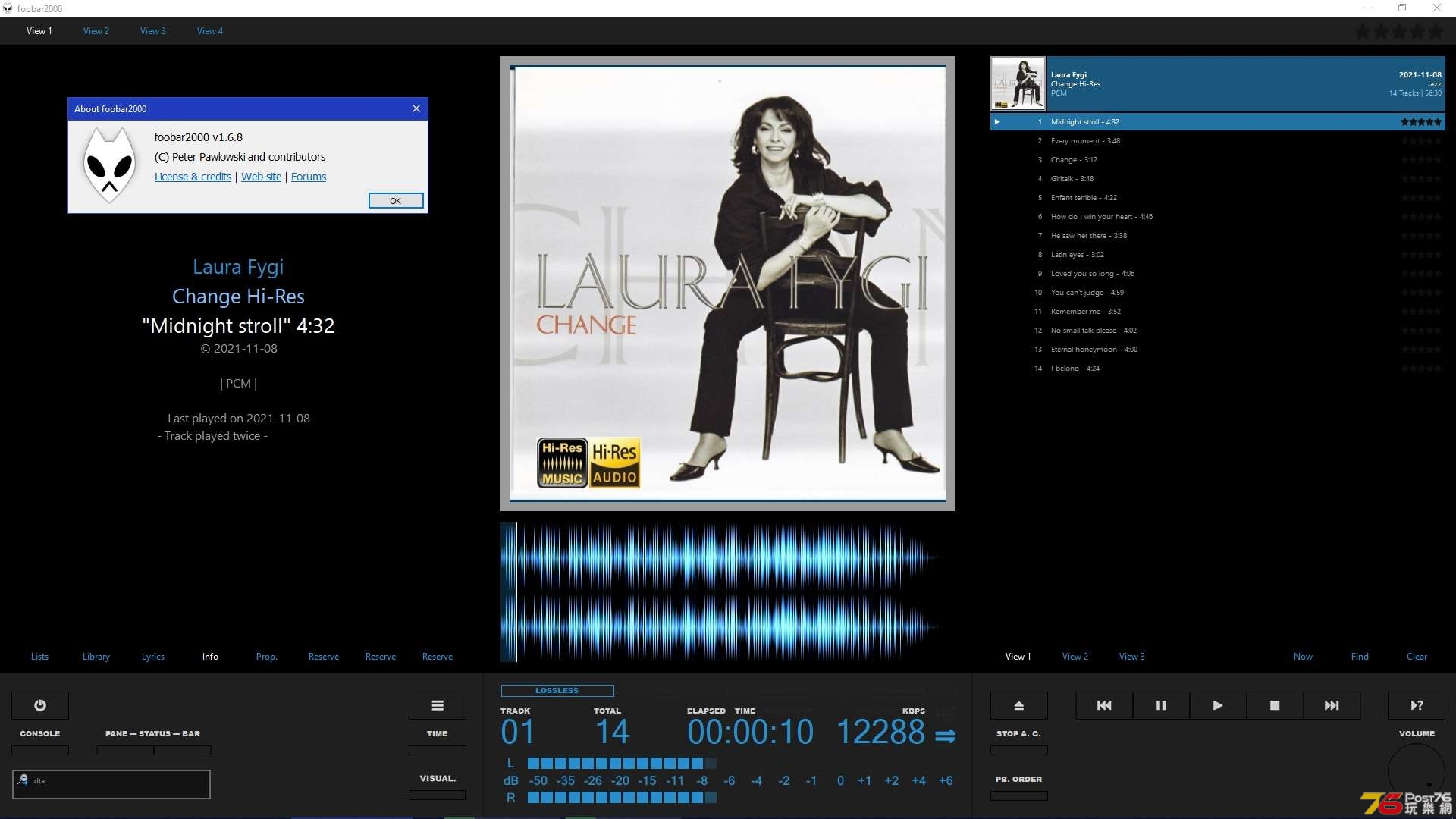Rate 'Loved you so long' using its stars
1456x819 pixels.
[1421, 274]
